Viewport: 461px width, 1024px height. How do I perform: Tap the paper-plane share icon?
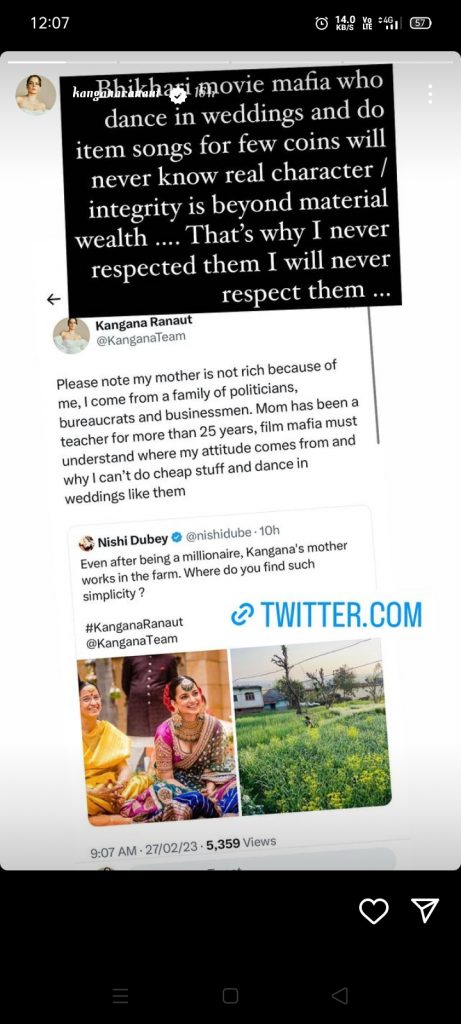pyautogui.click(x=425, y=909)
